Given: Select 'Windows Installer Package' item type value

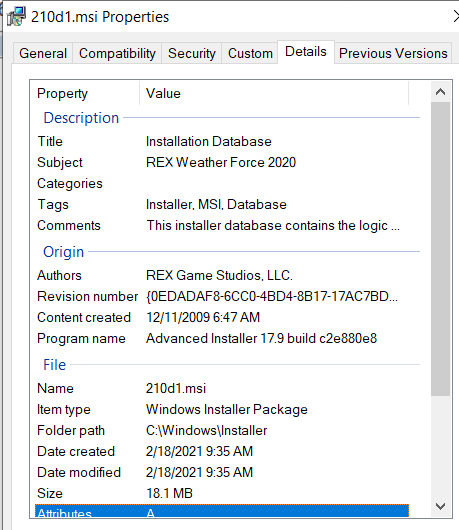Looking at the screenshot, I should [227, 409].
